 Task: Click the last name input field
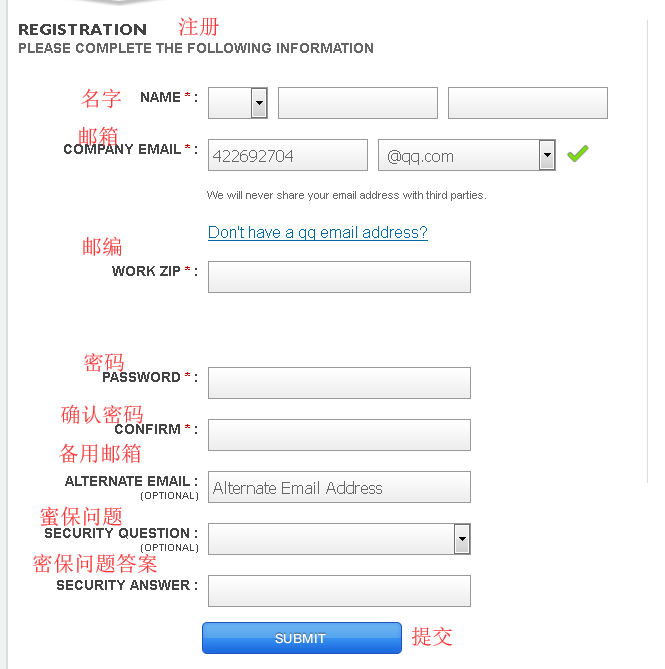tap(527, 103)
